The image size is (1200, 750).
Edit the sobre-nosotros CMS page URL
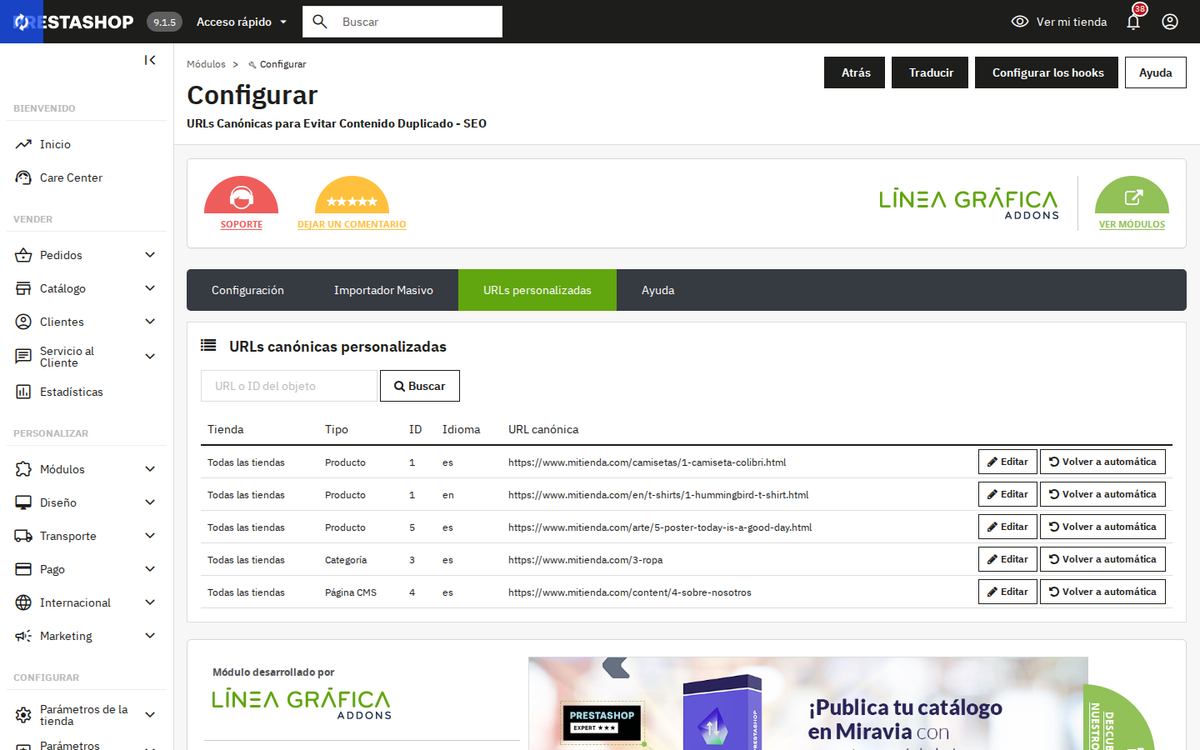coord(1008,592)
